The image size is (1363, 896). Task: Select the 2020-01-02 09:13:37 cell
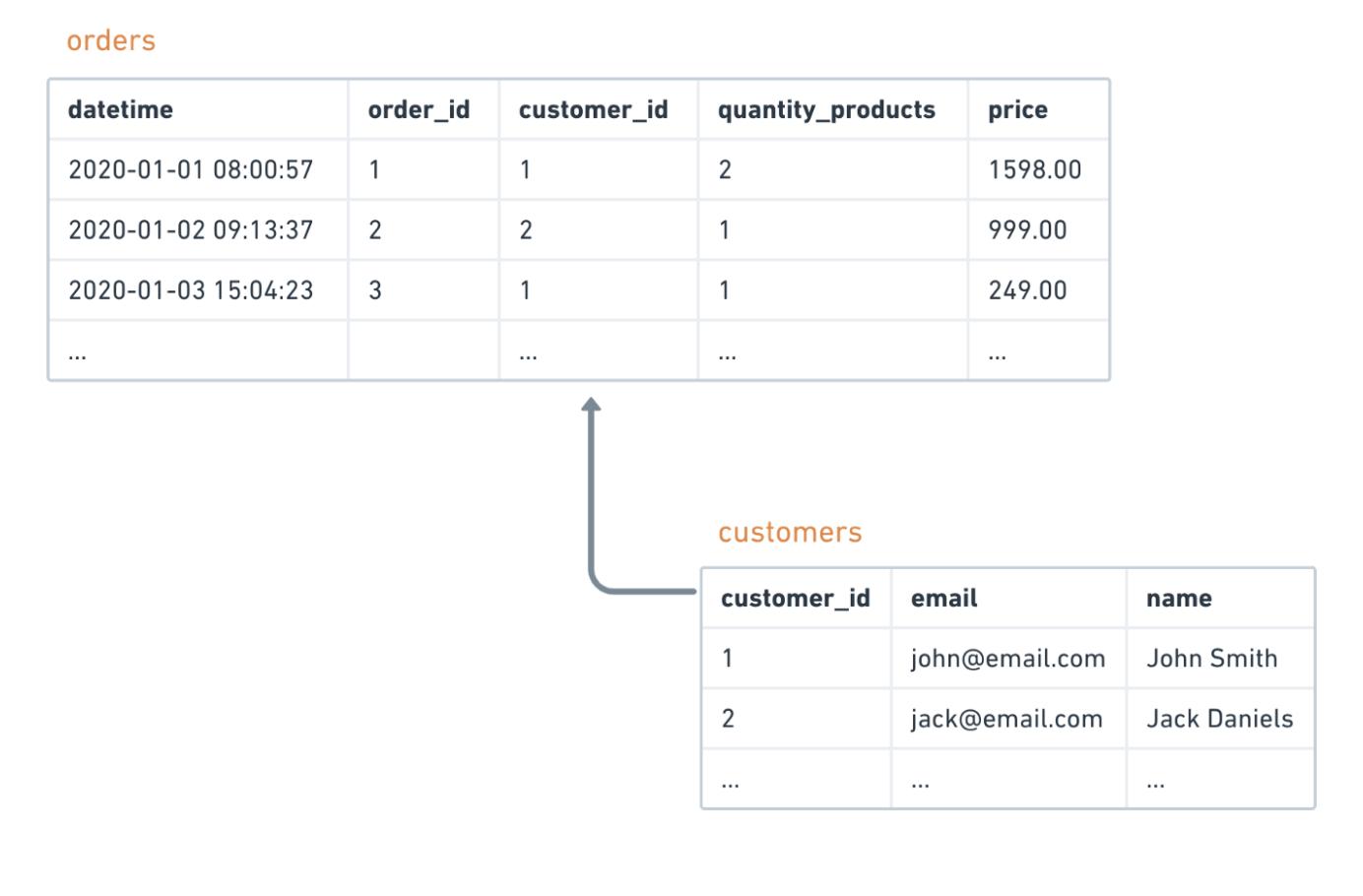tap(190, 229)
